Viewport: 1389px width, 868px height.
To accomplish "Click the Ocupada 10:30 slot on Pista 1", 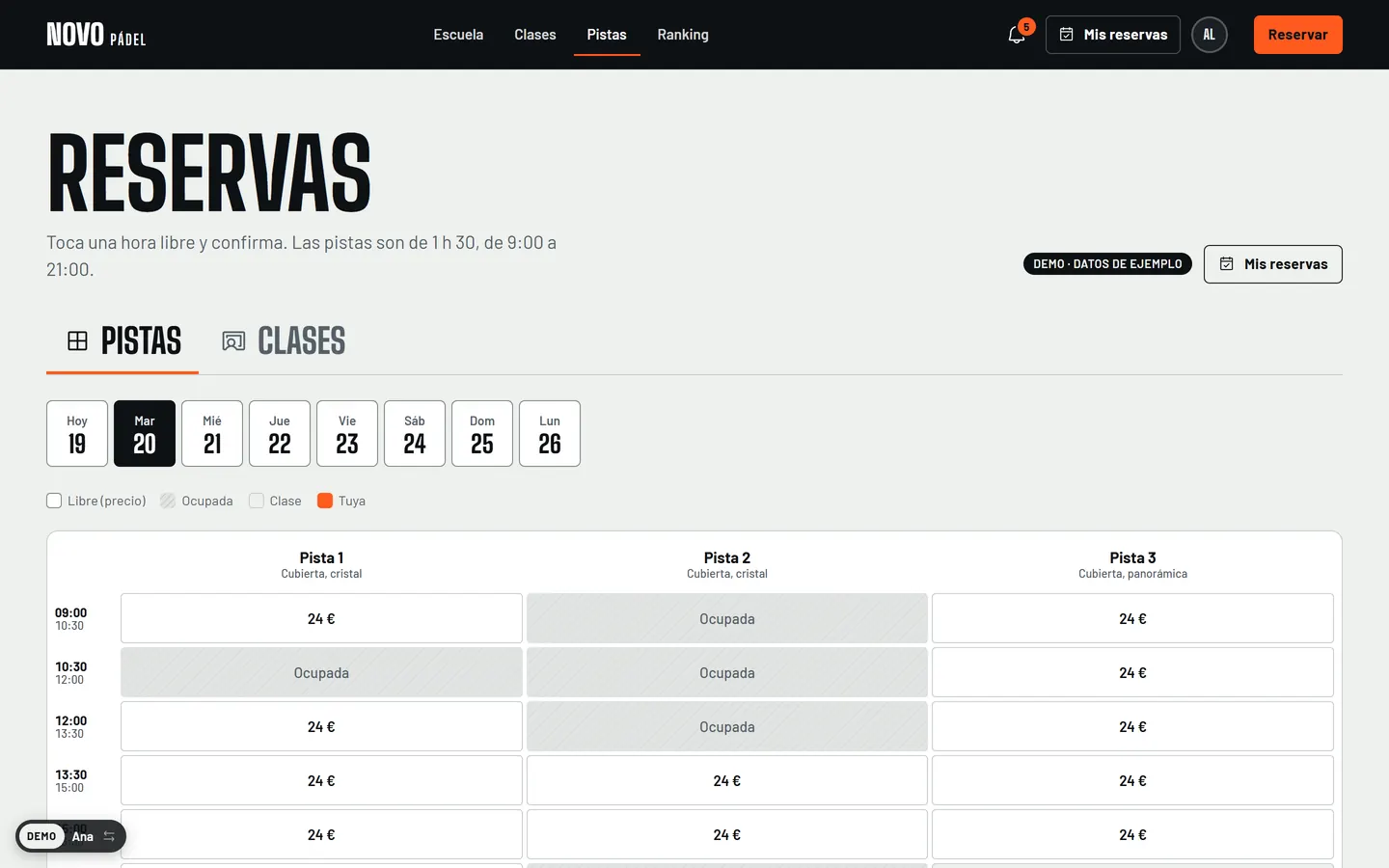I will [x=321, y=672].
